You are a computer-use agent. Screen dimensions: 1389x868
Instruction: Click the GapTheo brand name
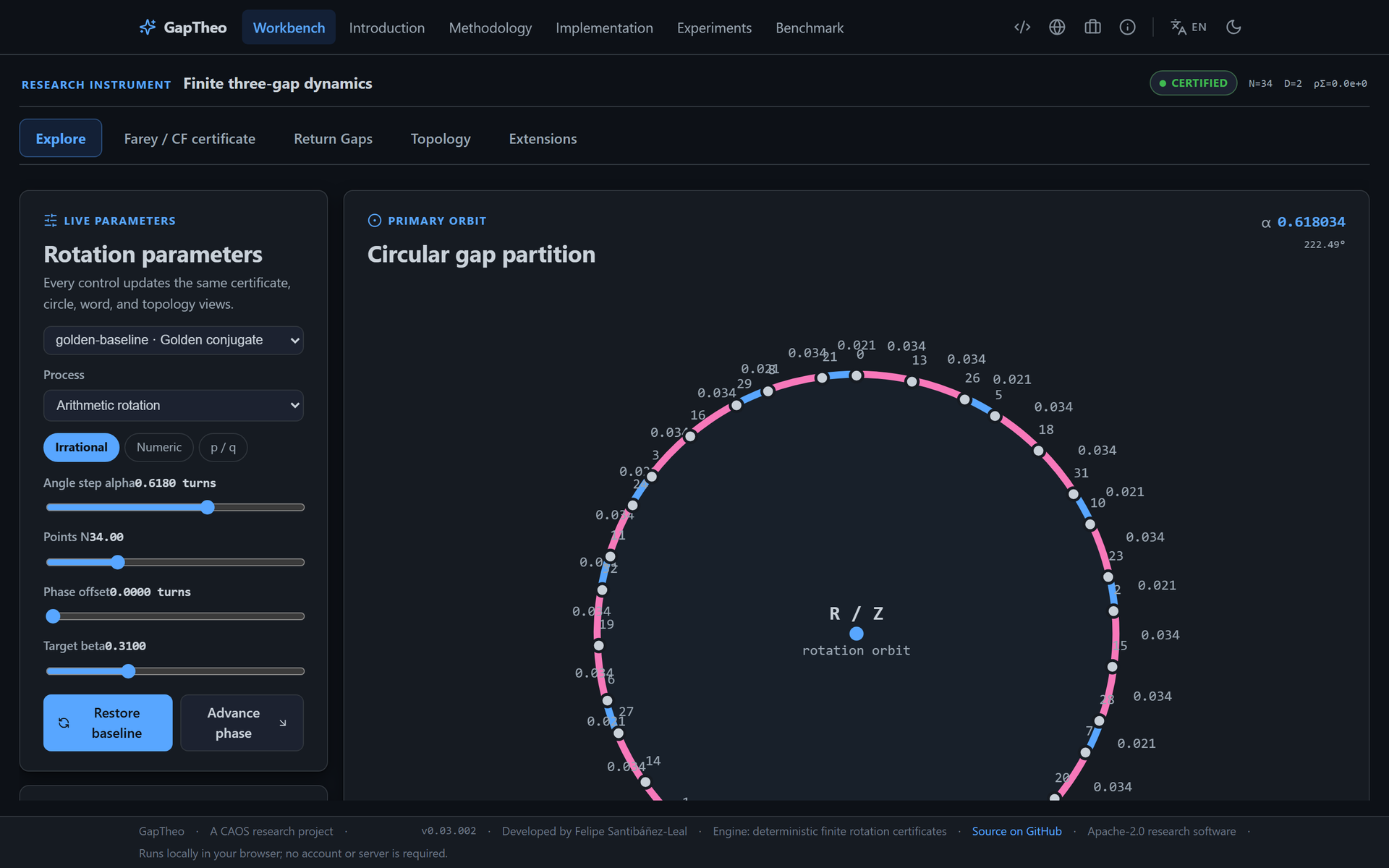pyautogui.click(x=195, y=27)
